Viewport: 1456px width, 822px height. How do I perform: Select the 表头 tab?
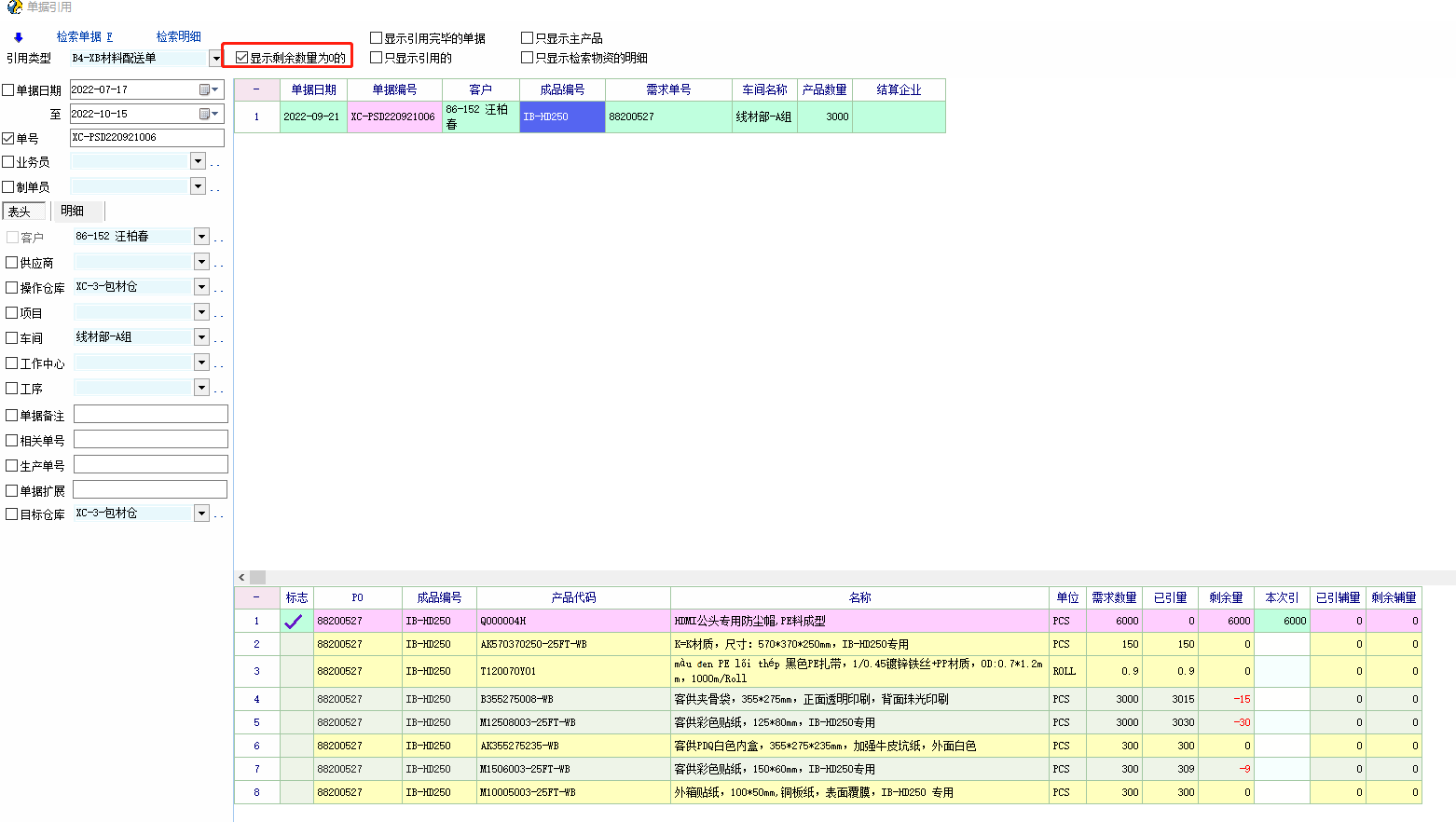[21, 212]
